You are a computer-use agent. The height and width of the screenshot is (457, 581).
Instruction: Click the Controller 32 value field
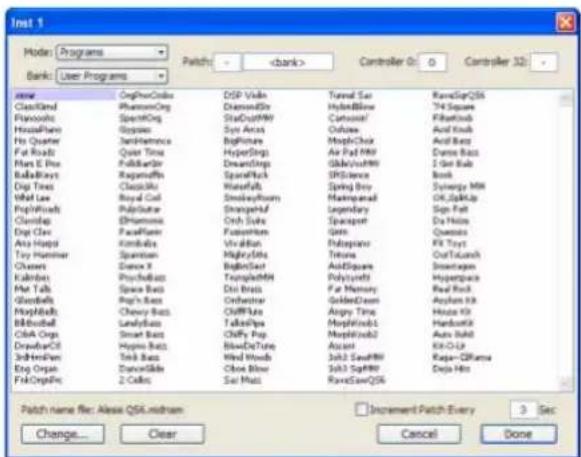[x=544, y=62]
